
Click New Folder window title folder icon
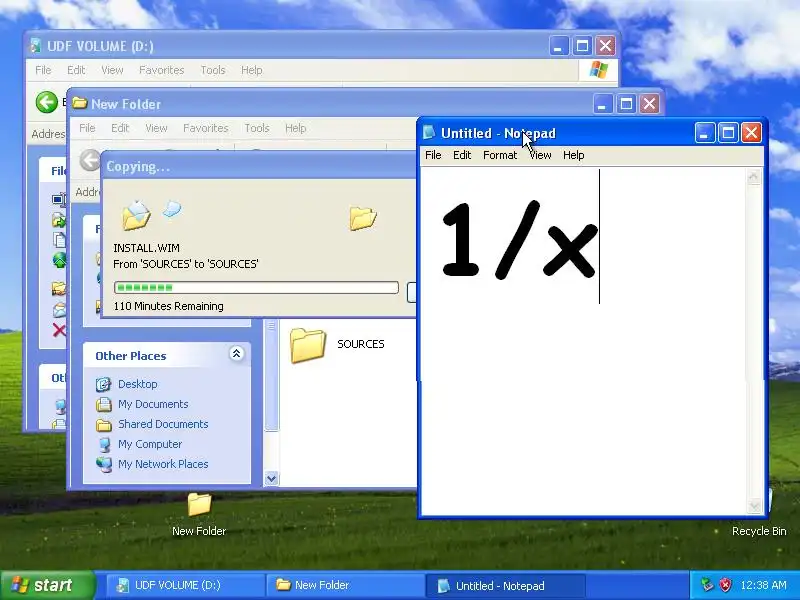(x=79, y=103)
